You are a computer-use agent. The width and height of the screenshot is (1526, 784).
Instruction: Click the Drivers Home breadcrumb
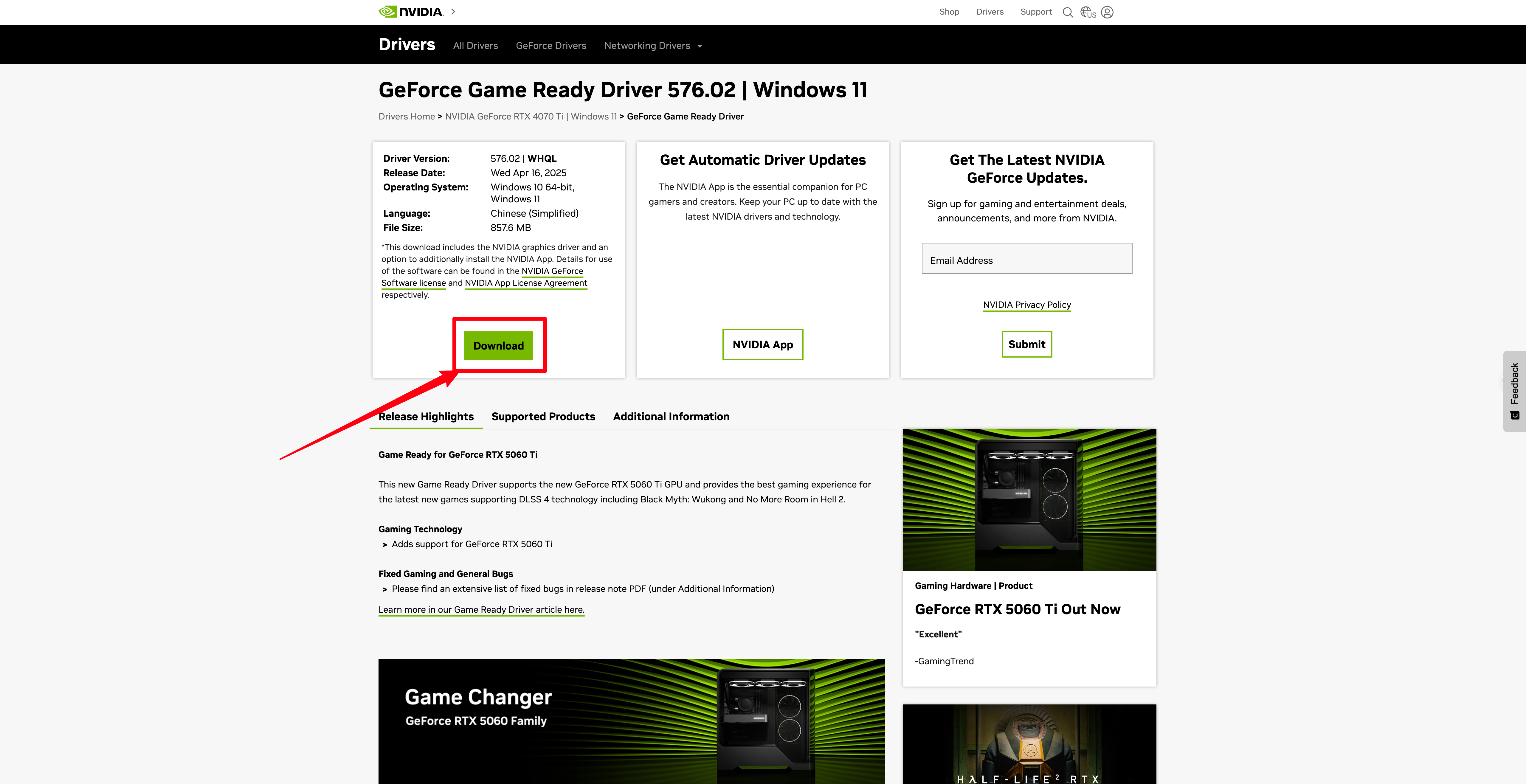[x=406, y=117]
